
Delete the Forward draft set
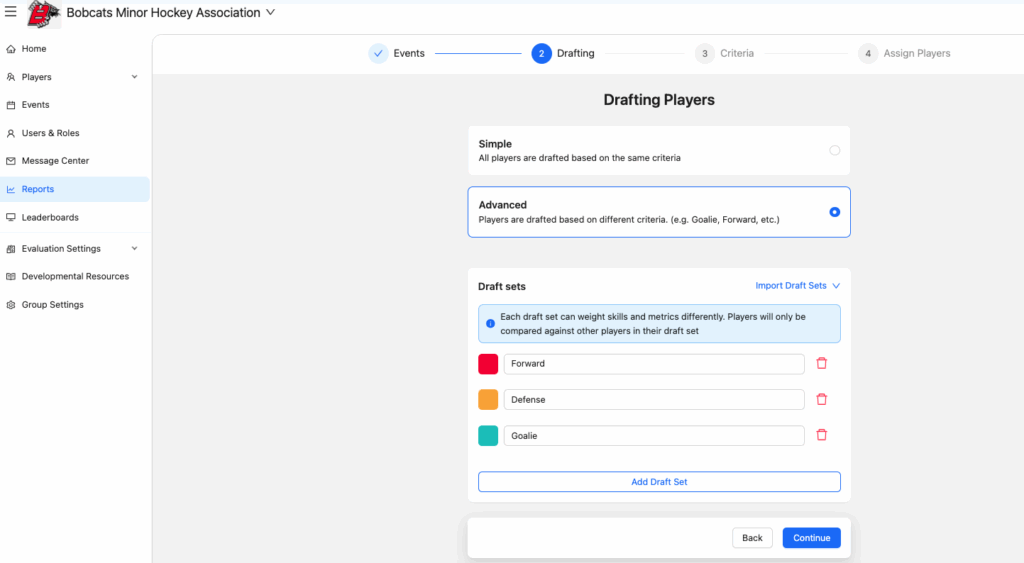tap(822, 364)
